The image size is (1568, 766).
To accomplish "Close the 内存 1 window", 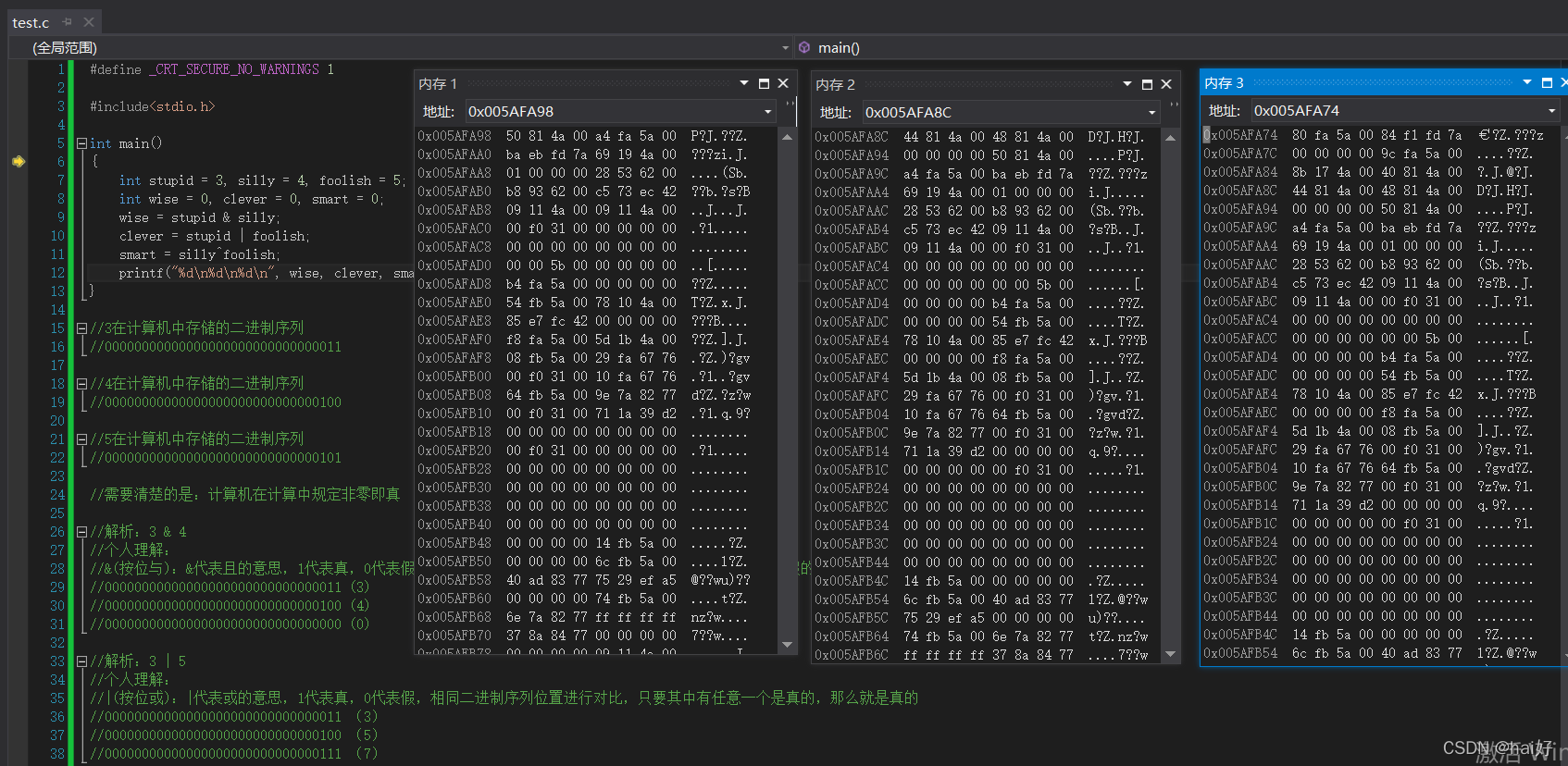I will click(783, 83).
